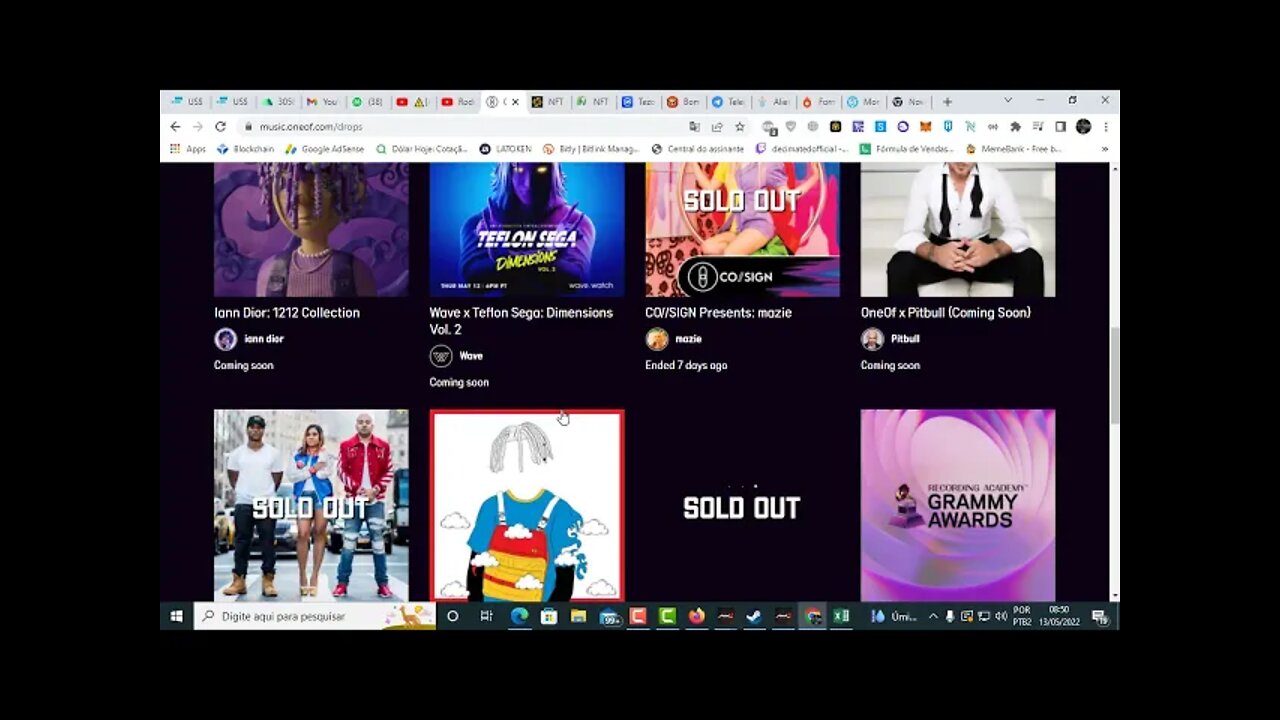Image resolution: width=1280 pixels, height=720 pixels.
Task: Open the Windows Start menu
Action: pyautogui.click(x=176, y=616)
